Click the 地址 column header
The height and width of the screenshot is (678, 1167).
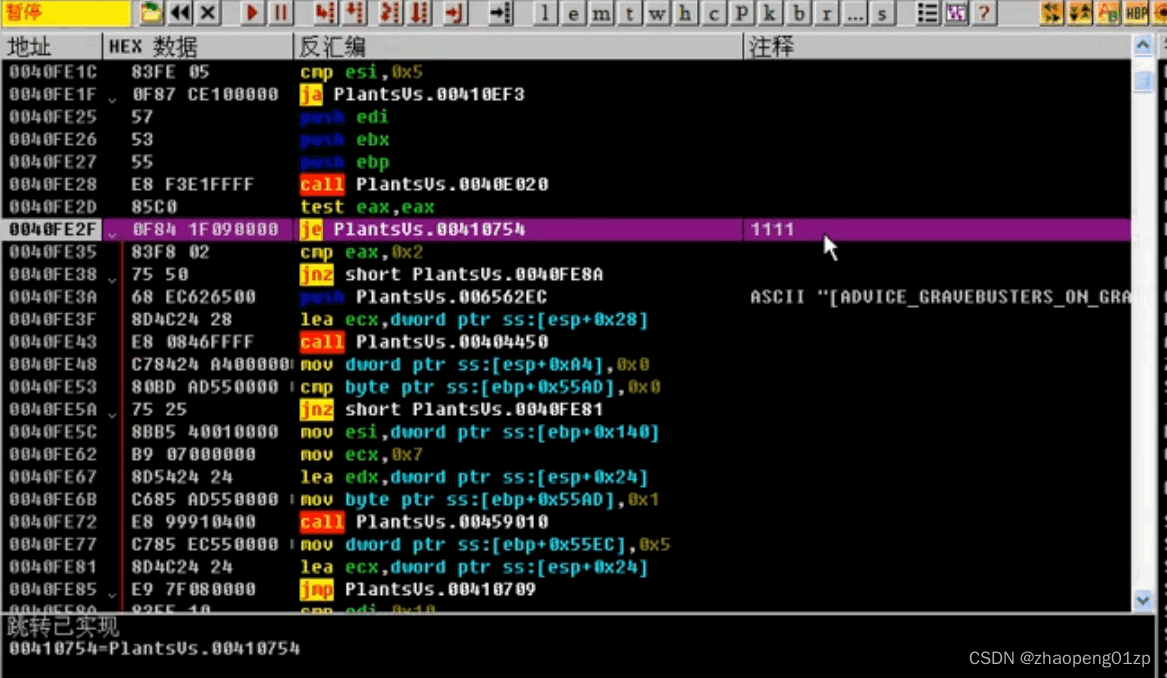(x=52, y=47)
